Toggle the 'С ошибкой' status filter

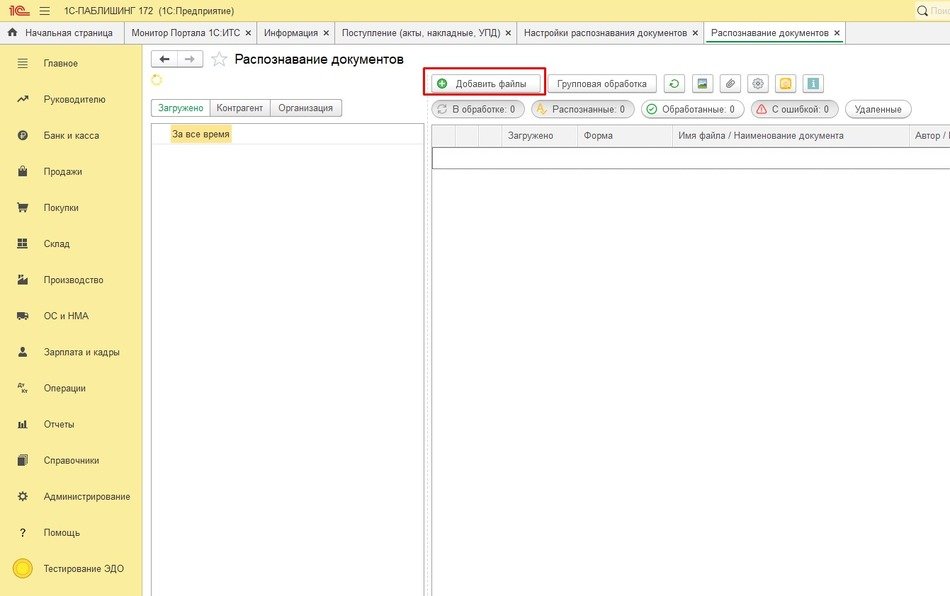pos(794,109)
